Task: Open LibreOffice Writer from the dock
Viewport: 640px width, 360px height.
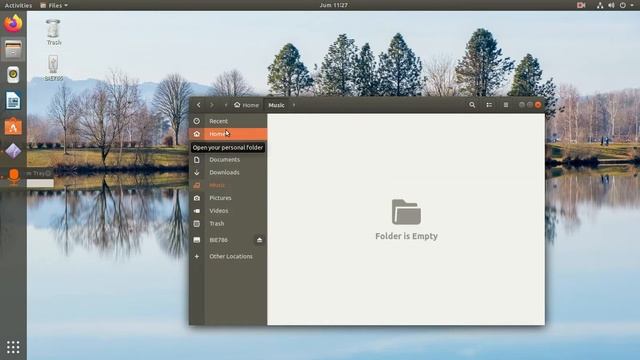Action: pos(13,100)
